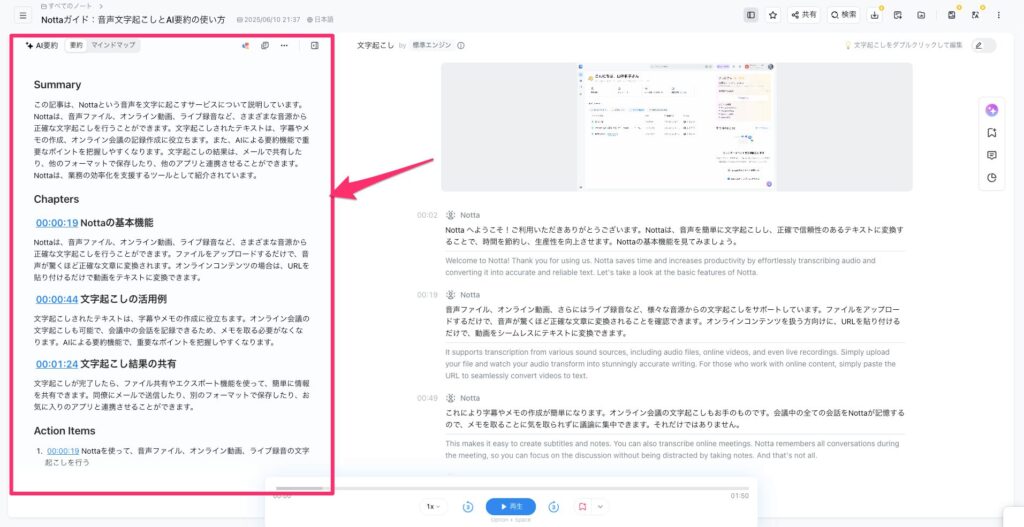Click the Japanese transcript paragraph at 00:02

675,236
